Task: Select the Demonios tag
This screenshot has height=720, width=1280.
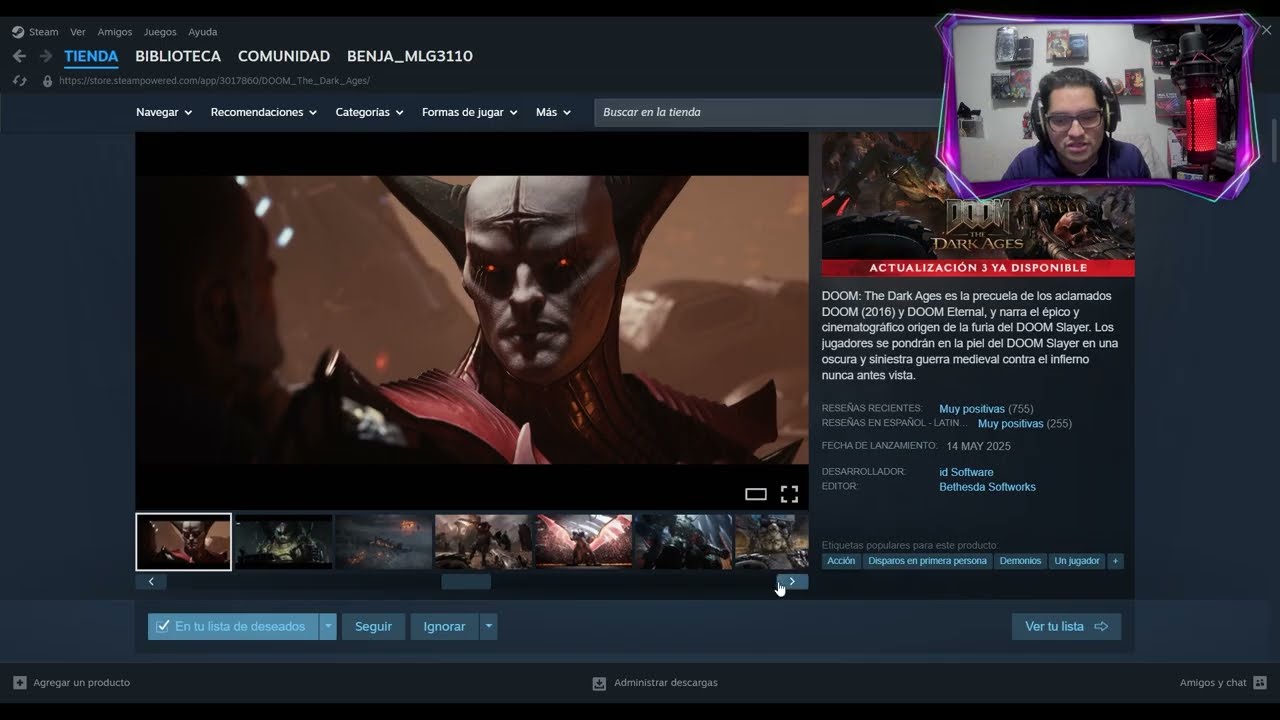Action: pos(1020,561)
